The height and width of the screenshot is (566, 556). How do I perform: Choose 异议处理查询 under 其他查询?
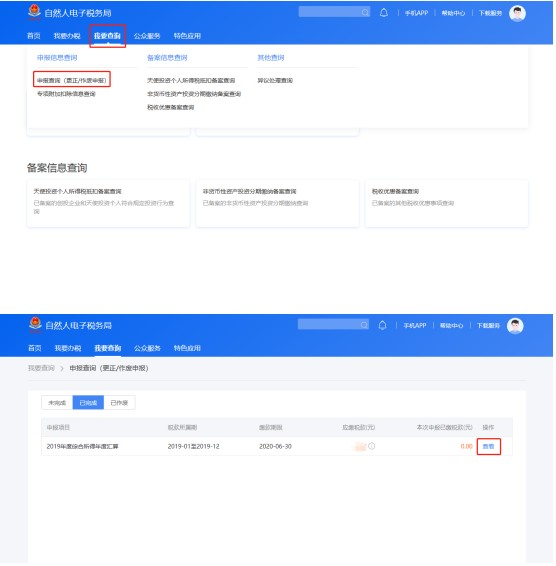(276, 81)
